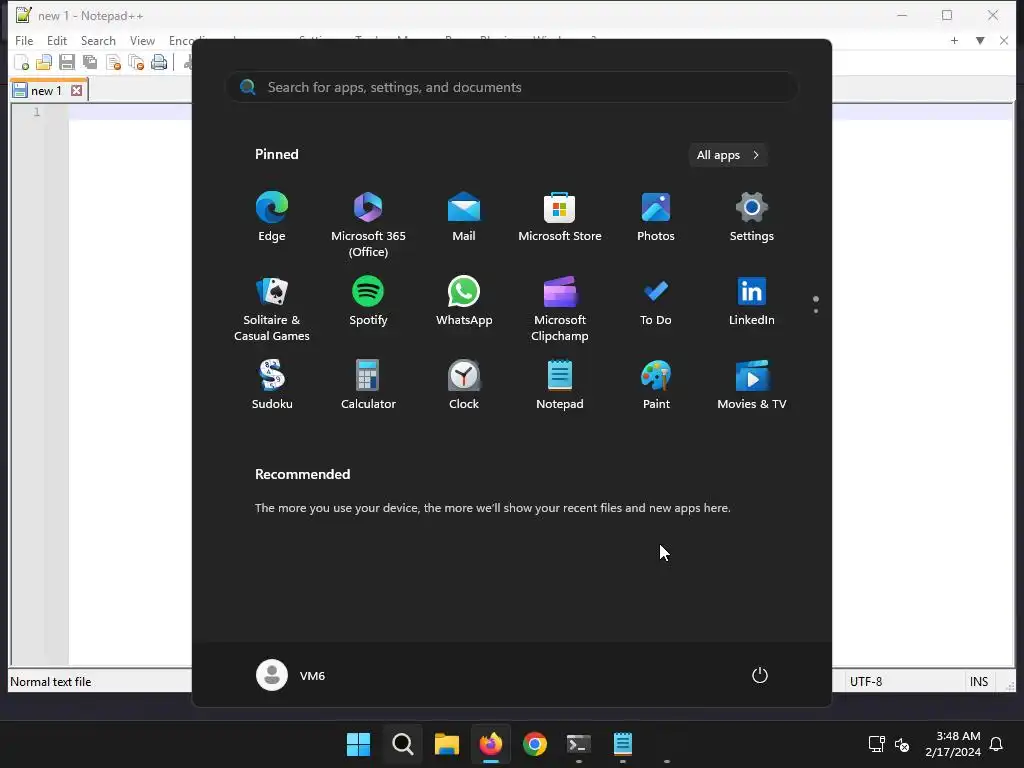Viewport: 1024px width, 768px height.
Task: Open Microsoft Store from Start menu
Action: point(560,217)
